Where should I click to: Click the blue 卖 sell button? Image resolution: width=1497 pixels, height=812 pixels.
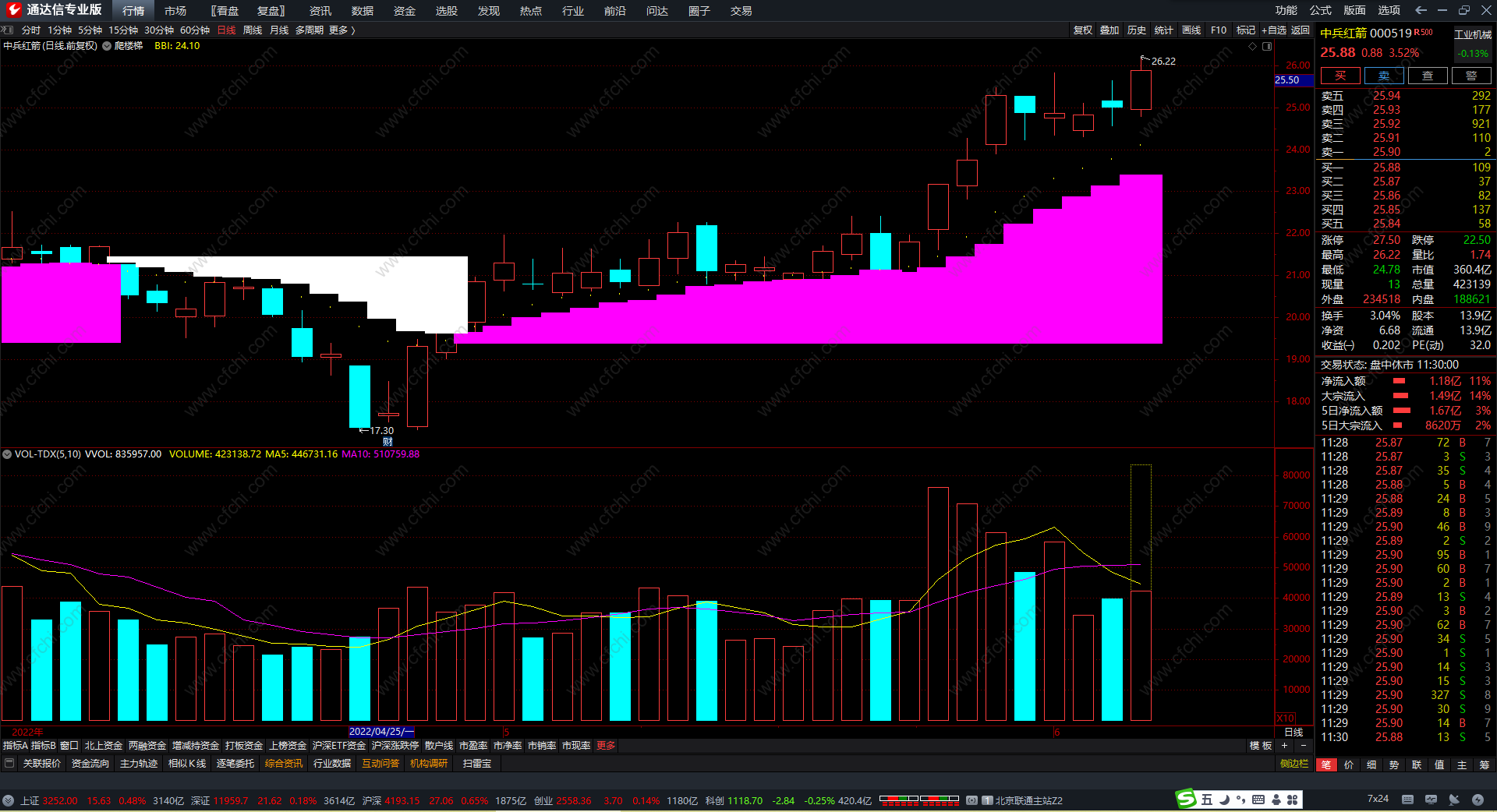point(1384,76)
